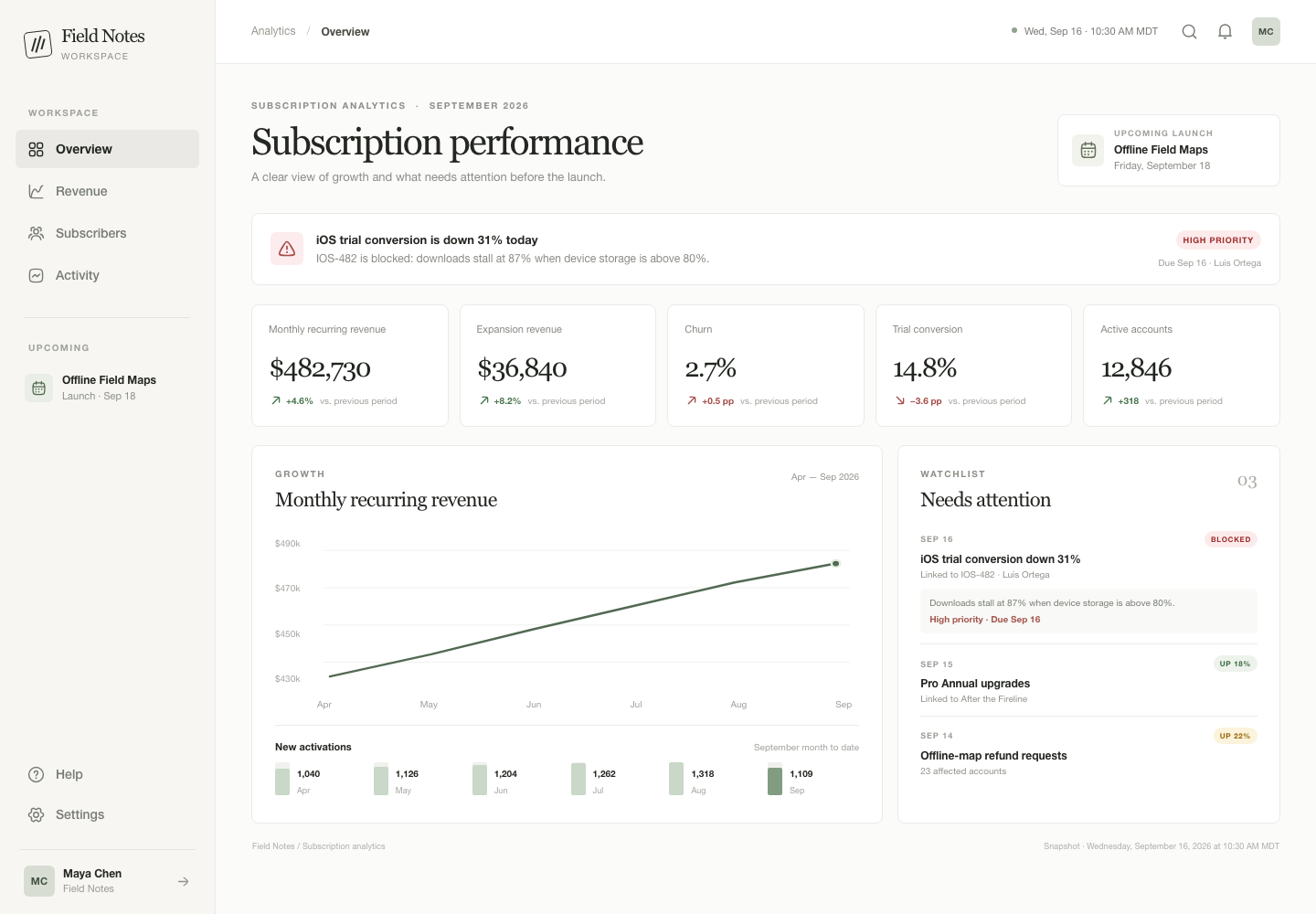Click the Overview grid icon in sidebar

37,149
